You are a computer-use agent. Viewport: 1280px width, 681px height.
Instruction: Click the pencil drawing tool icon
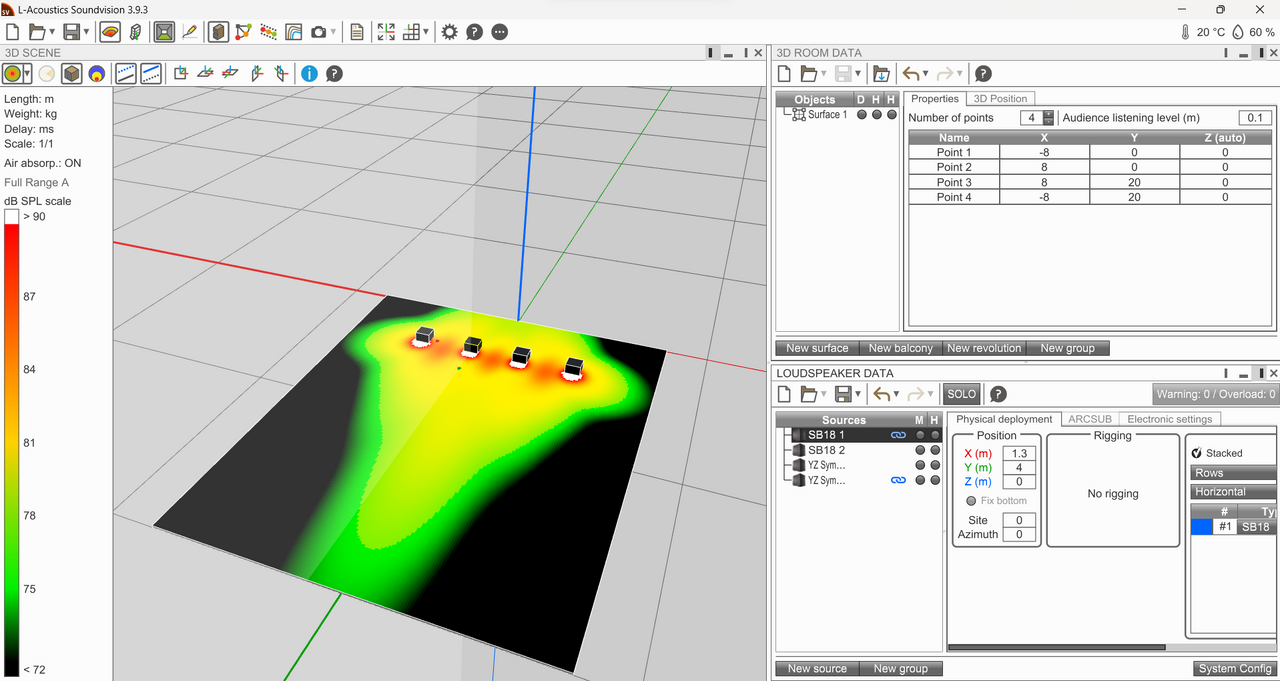coord(190,32)
